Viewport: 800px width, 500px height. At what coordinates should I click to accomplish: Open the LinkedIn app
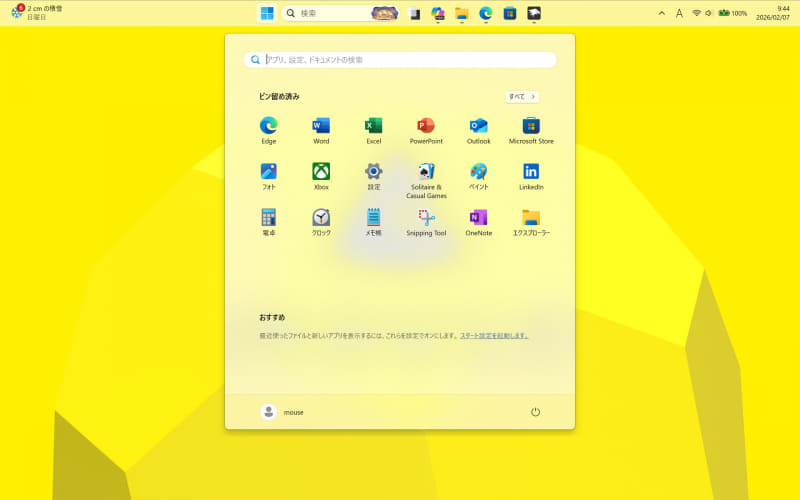point(531,177)
